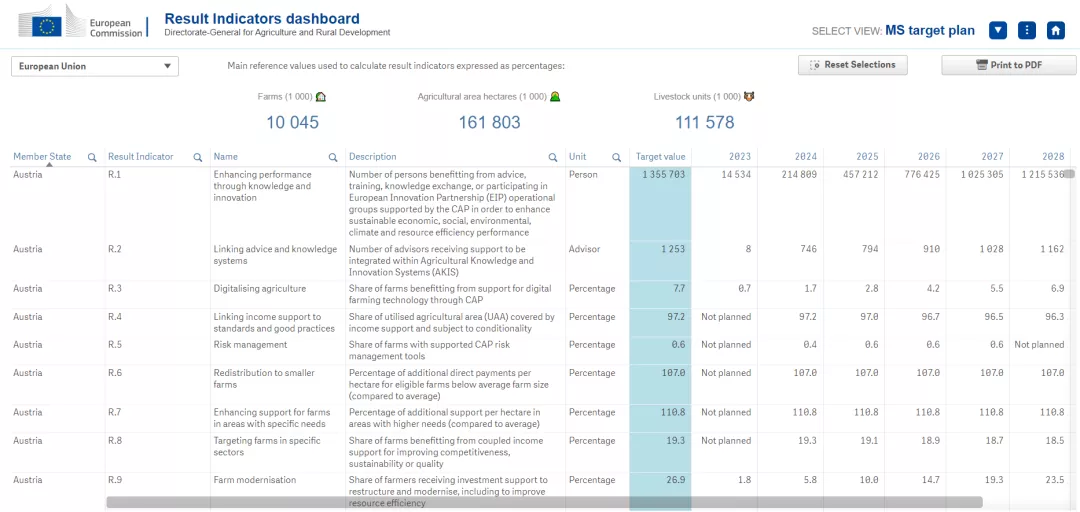Search the Result Indicator column
Image resolution: width=1080 pixels, height=512 pixels.
198,157
